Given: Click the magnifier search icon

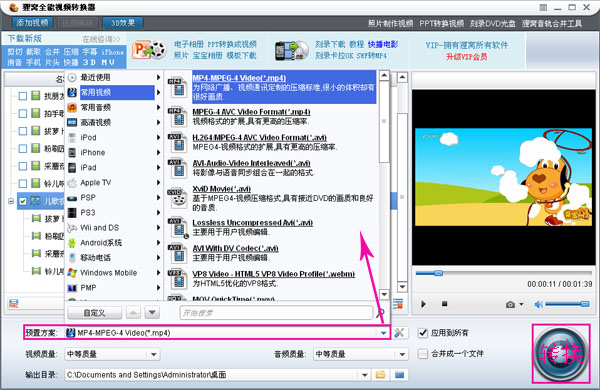Looking at the screenshot, I should pos(380,313).
